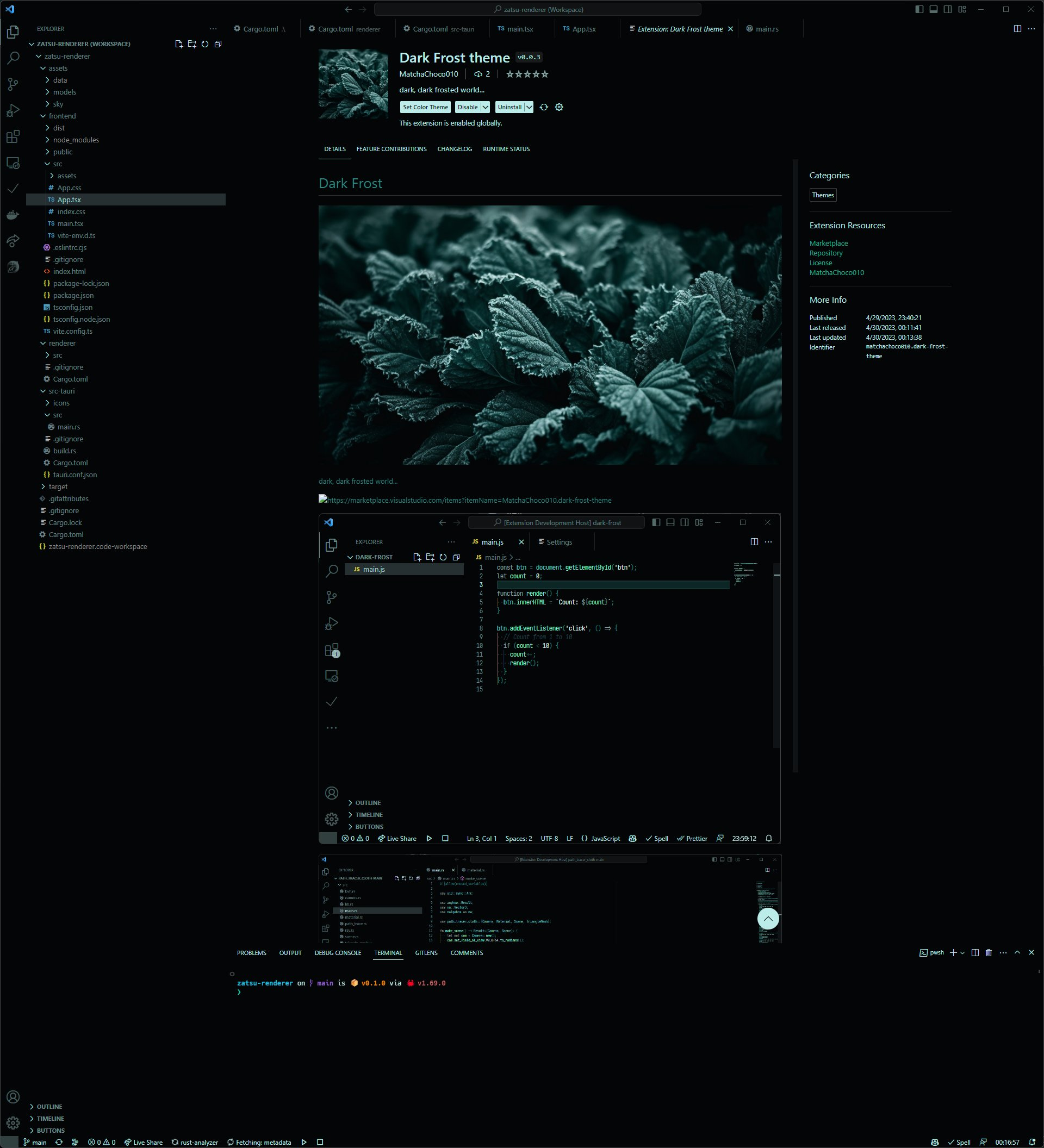Screen dimensions: 1044x1148
Task: Open Docker view in activity bar
Action: click(13, 215)
